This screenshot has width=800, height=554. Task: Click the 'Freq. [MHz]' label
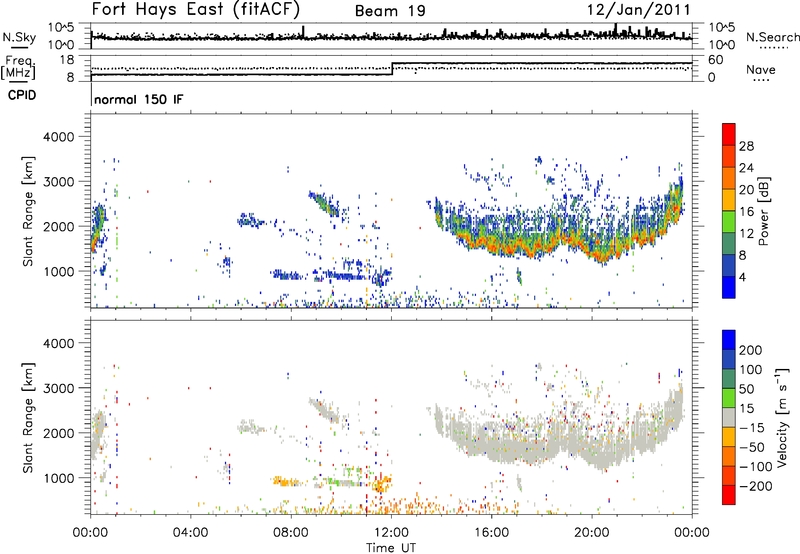[x=19, y=67]
